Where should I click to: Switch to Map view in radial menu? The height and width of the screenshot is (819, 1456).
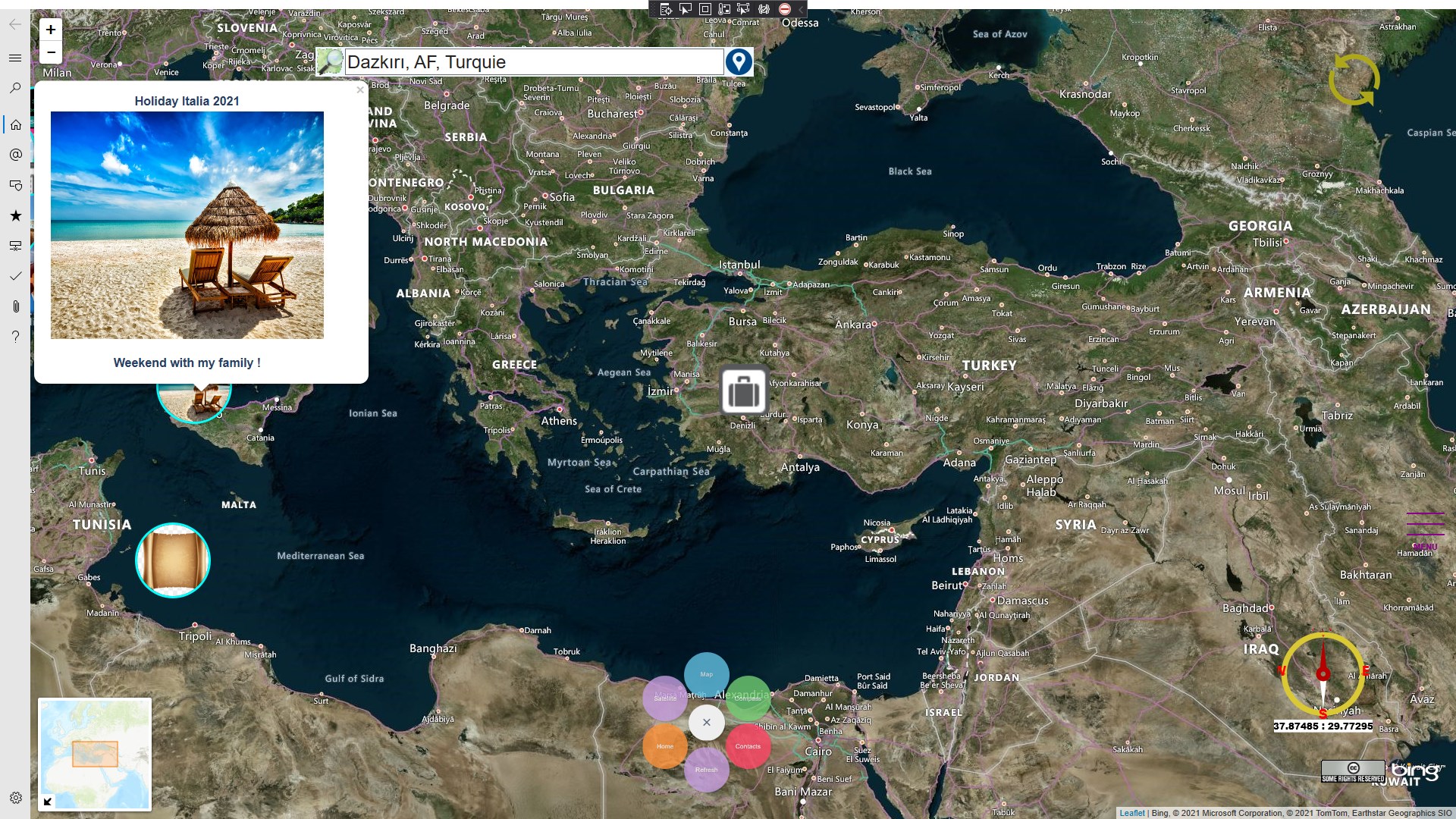coord(706,674)
